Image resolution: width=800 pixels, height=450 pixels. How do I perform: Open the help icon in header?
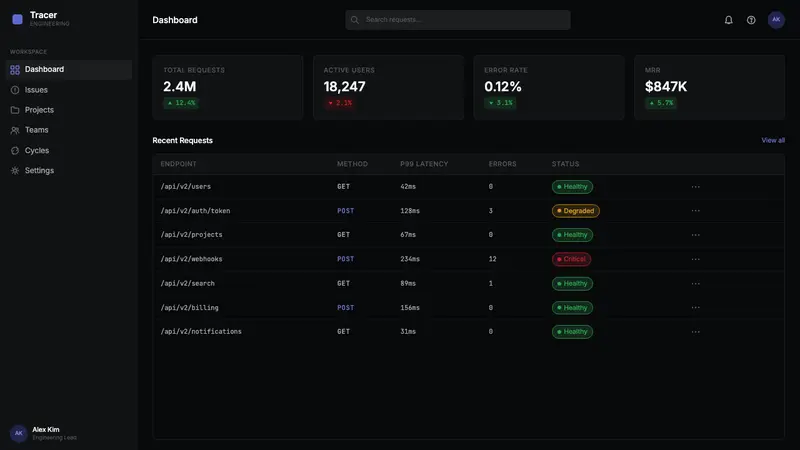pos(751,20)
